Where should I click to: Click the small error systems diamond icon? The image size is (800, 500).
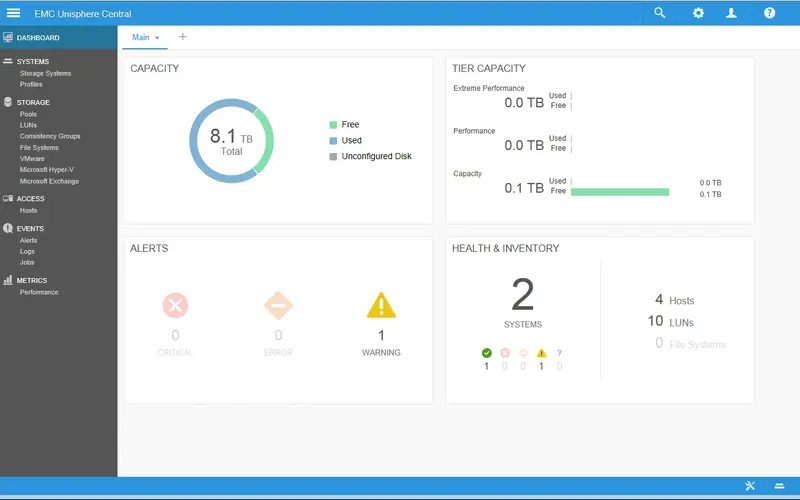coord(523,353)
